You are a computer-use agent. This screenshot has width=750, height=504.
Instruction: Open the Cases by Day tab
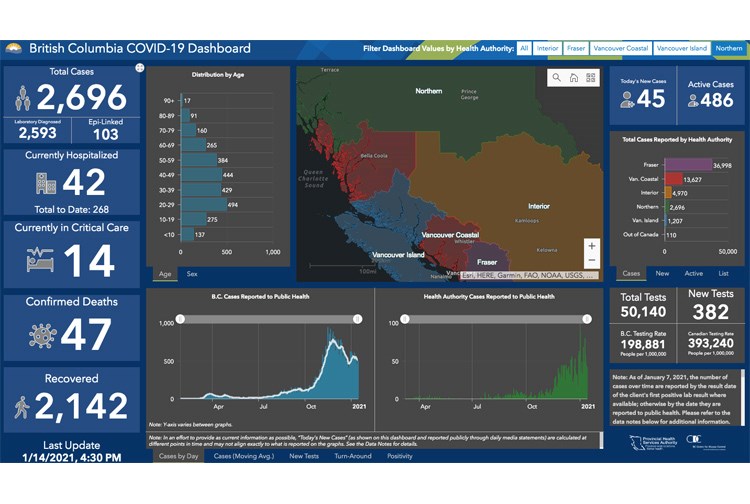tap(178, 456)
